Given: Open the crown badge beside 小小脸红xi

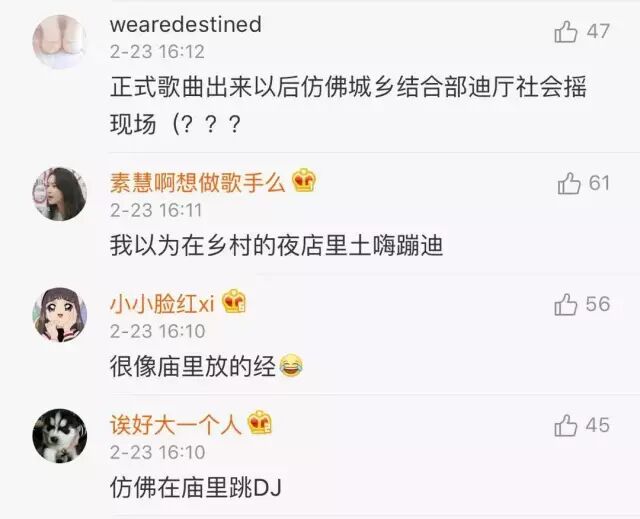Looking at the screenshot, I should point(234,301).
